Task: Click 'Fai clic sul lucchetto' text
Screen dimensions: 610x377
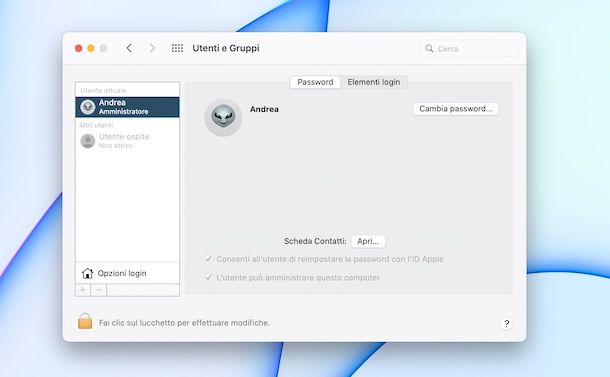Action: pyautogui.click(x=184, y=323)
